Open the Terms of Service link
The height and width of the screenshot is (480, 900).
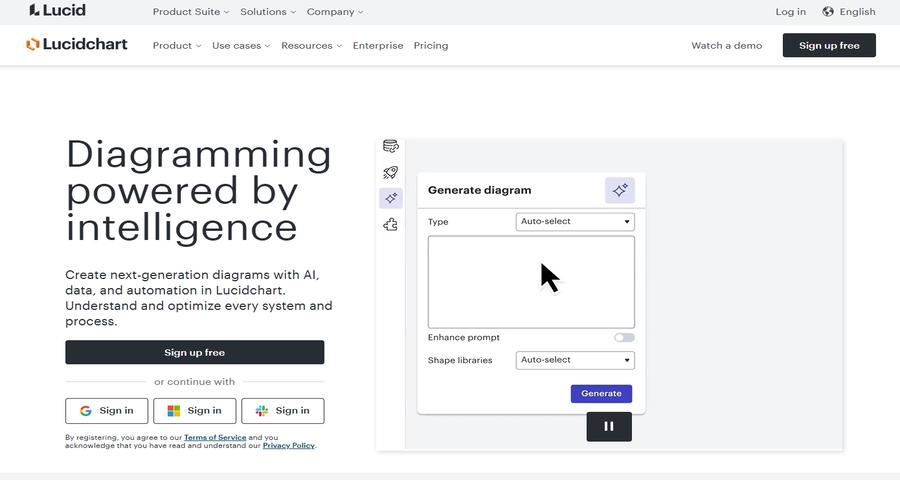[214, 438]
